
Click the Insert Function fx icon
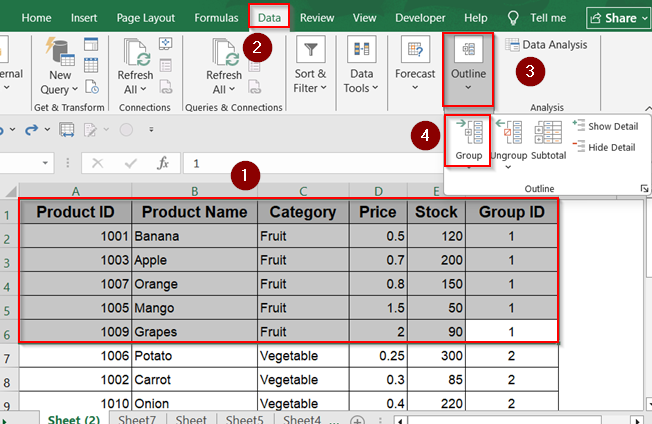pyautogui.click(x=163, y=163)
